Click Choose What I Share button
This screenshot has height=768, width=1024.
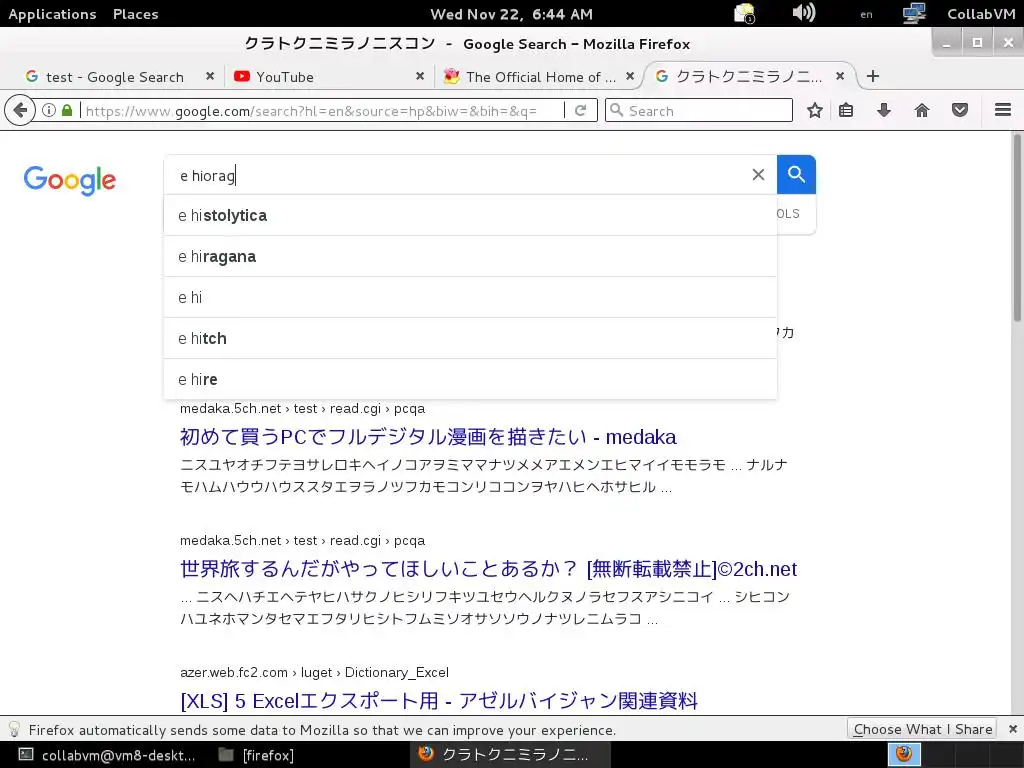pyautogui.click(x=922, y=729)
